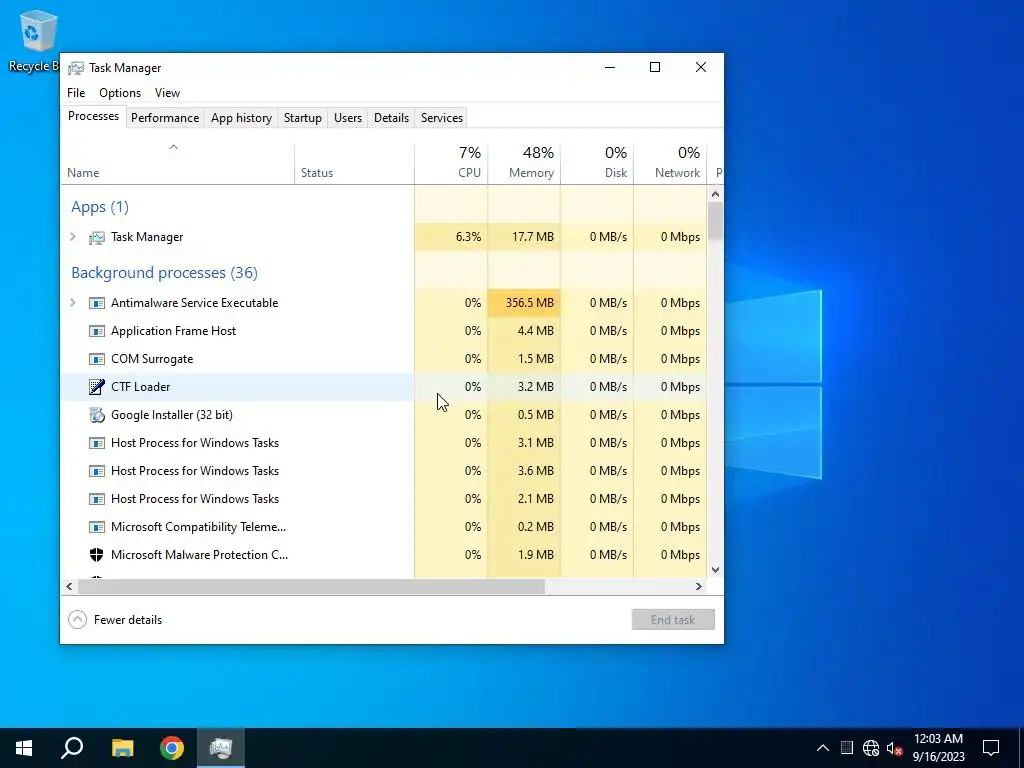The width and height of the screenshot is (1024, 768).
Task: Click the Task Manager taskbar button
Action: (x=221, y=748)
